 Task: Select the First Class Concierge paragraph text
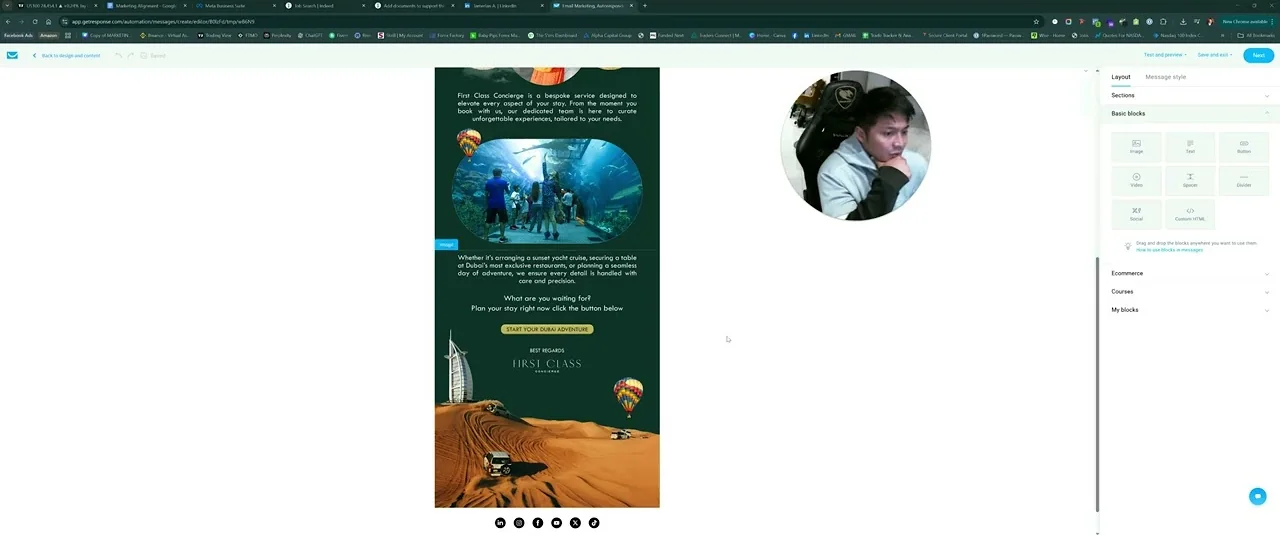point(547,107)
